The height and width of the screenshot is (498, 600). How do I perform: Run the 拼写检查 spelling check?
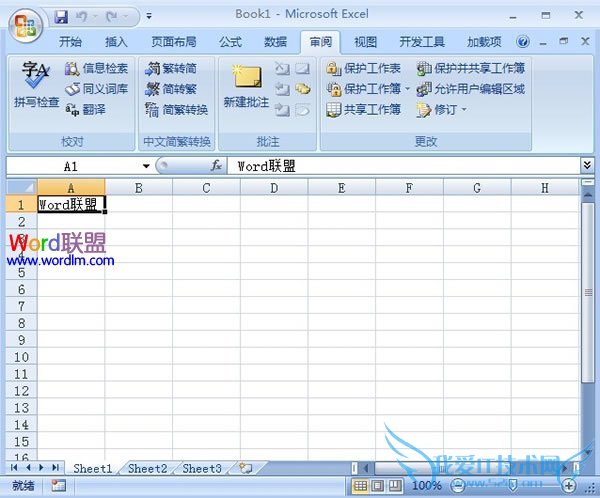36,84
